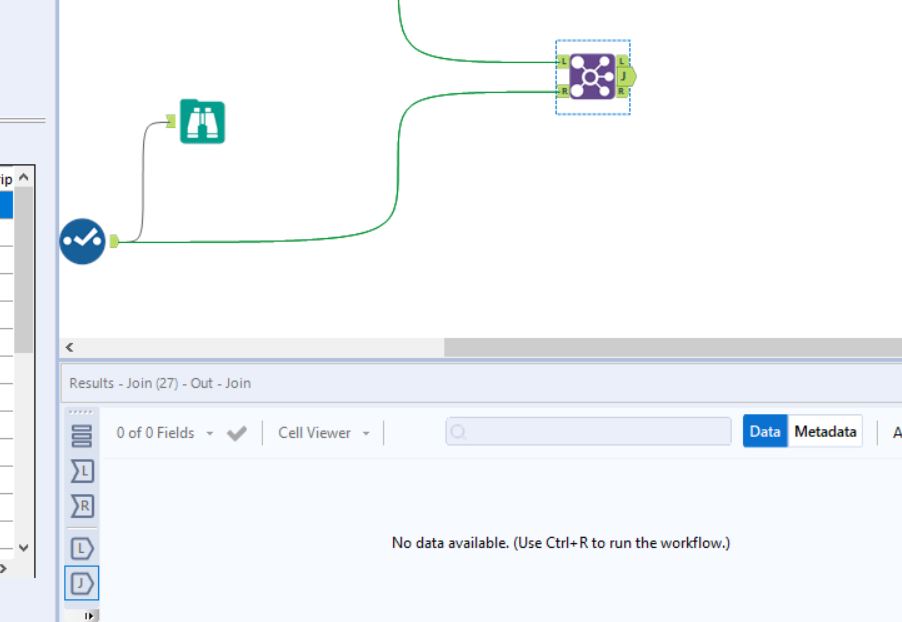Click the horizontal canvas scrollbar
Screen dimensions: 902x622
coord(670,346)
